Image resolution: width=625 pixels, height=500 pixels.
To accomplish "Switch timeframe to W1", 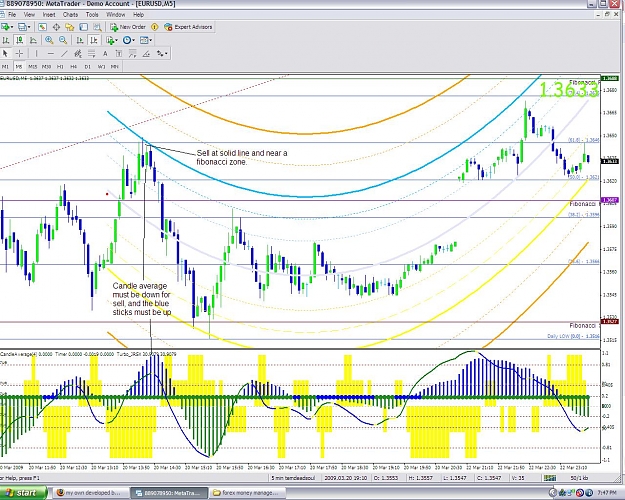I will click(x=101, y=67).
